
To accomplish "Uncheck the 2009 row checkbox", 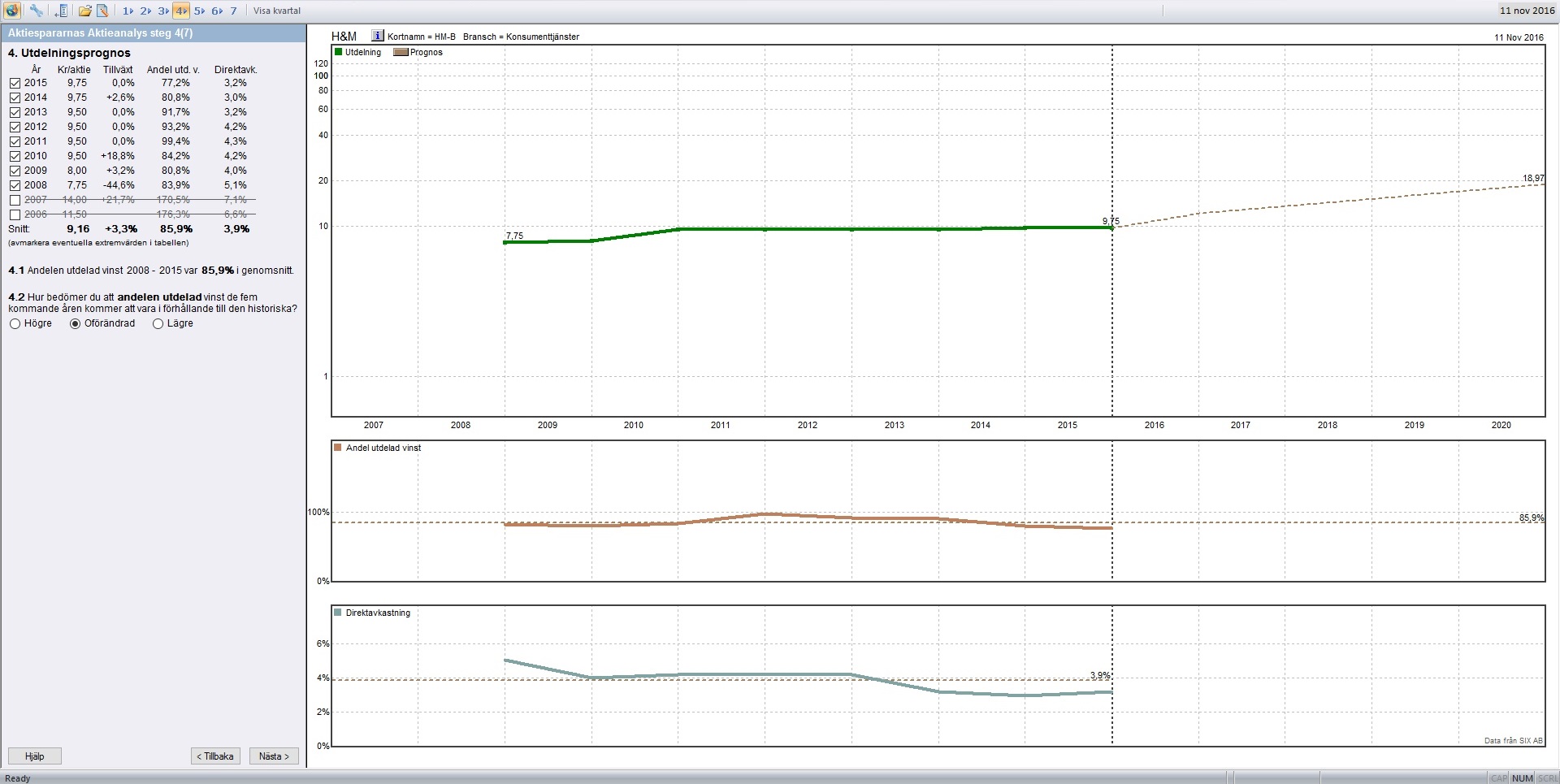I will coord(15,171).
